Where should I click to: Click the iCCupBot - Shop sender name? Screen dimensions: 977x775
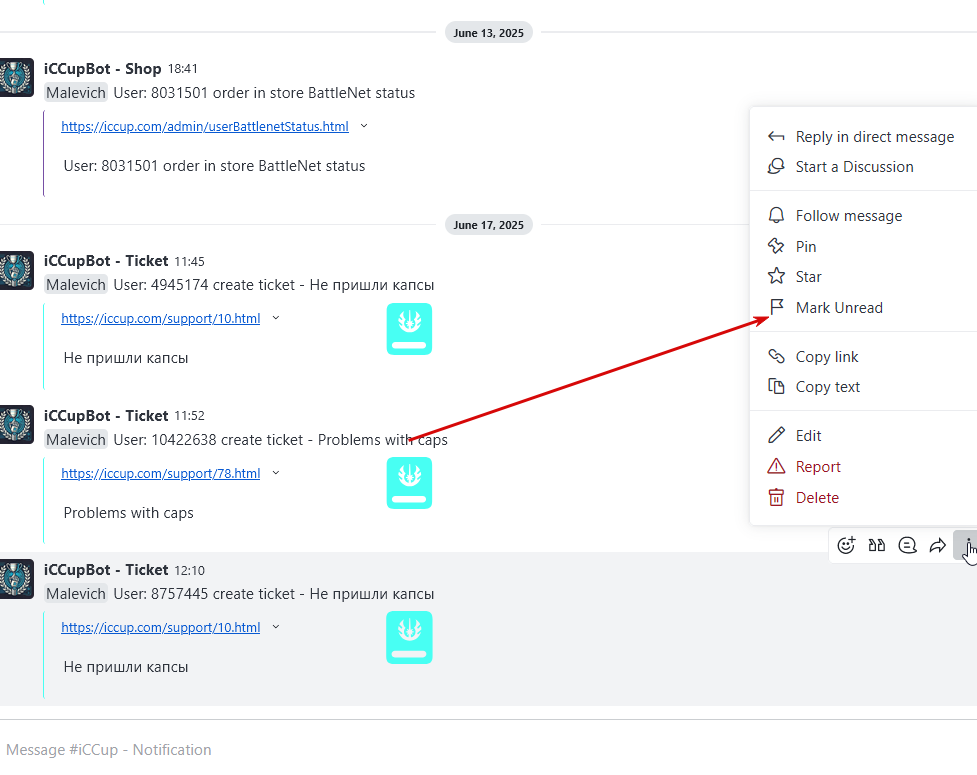tap(102, 69)
